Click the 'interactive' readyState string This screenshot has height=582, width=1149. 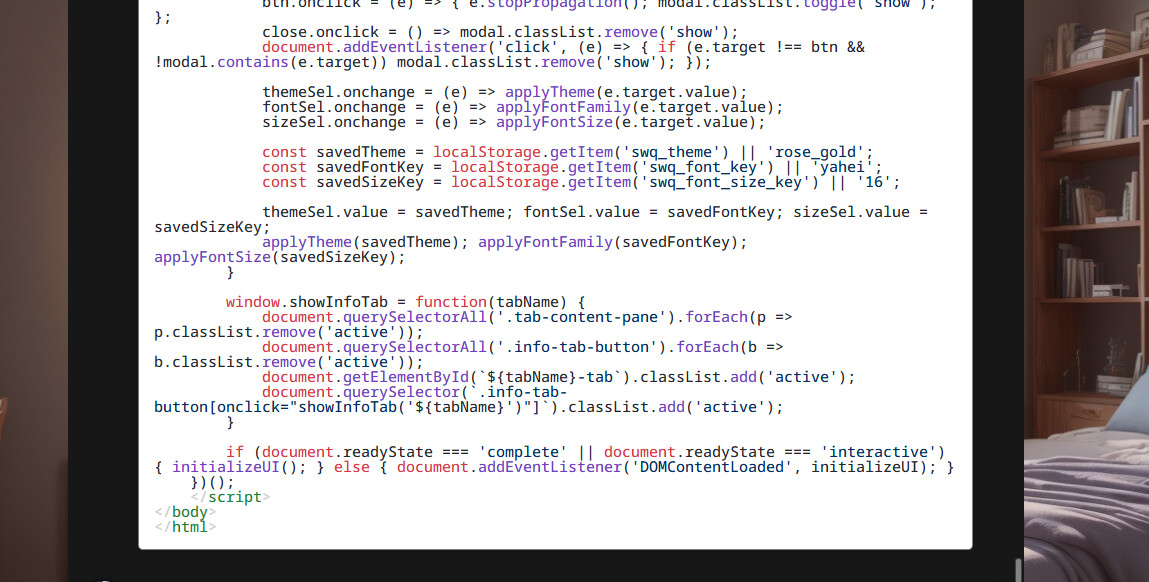881,452
